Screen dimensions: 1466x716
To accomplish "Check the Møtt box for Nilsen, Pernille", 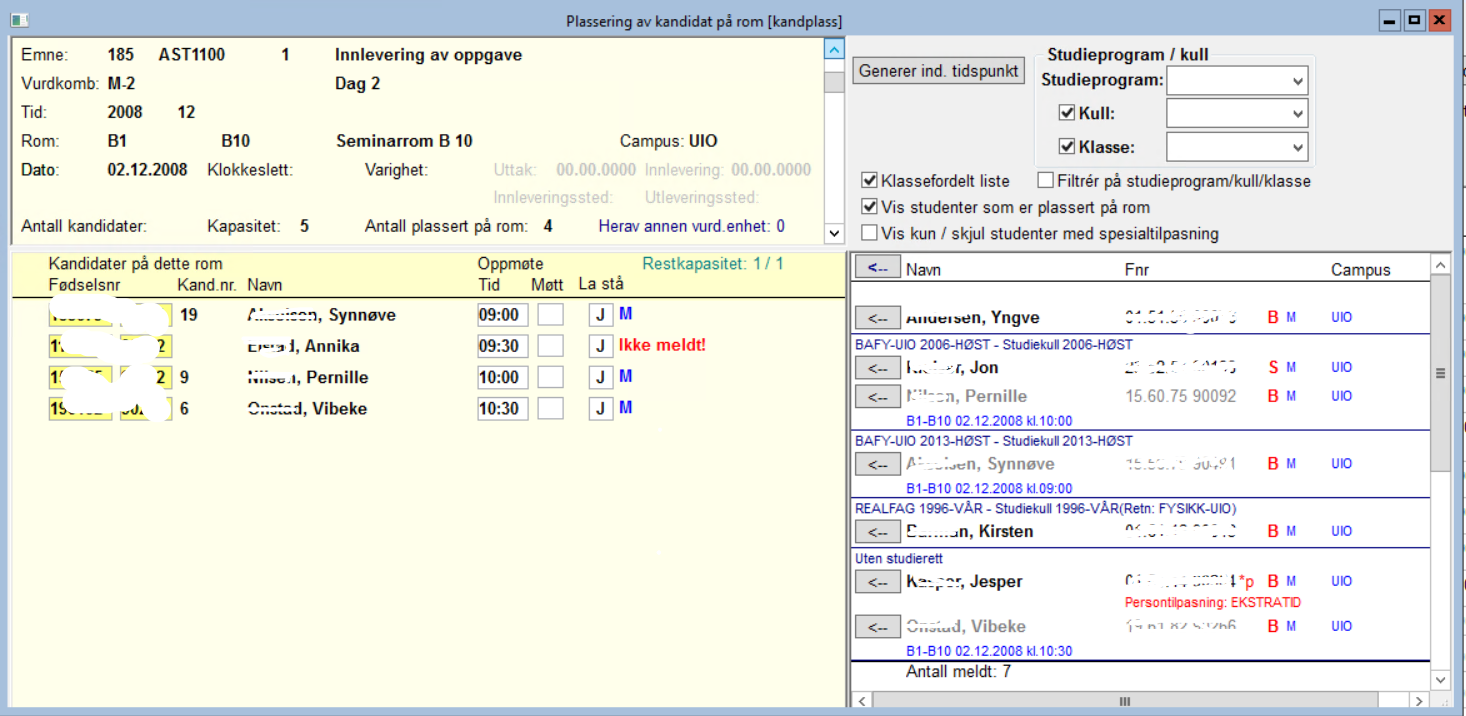I will pyautogui.click(x=550, y=377).
